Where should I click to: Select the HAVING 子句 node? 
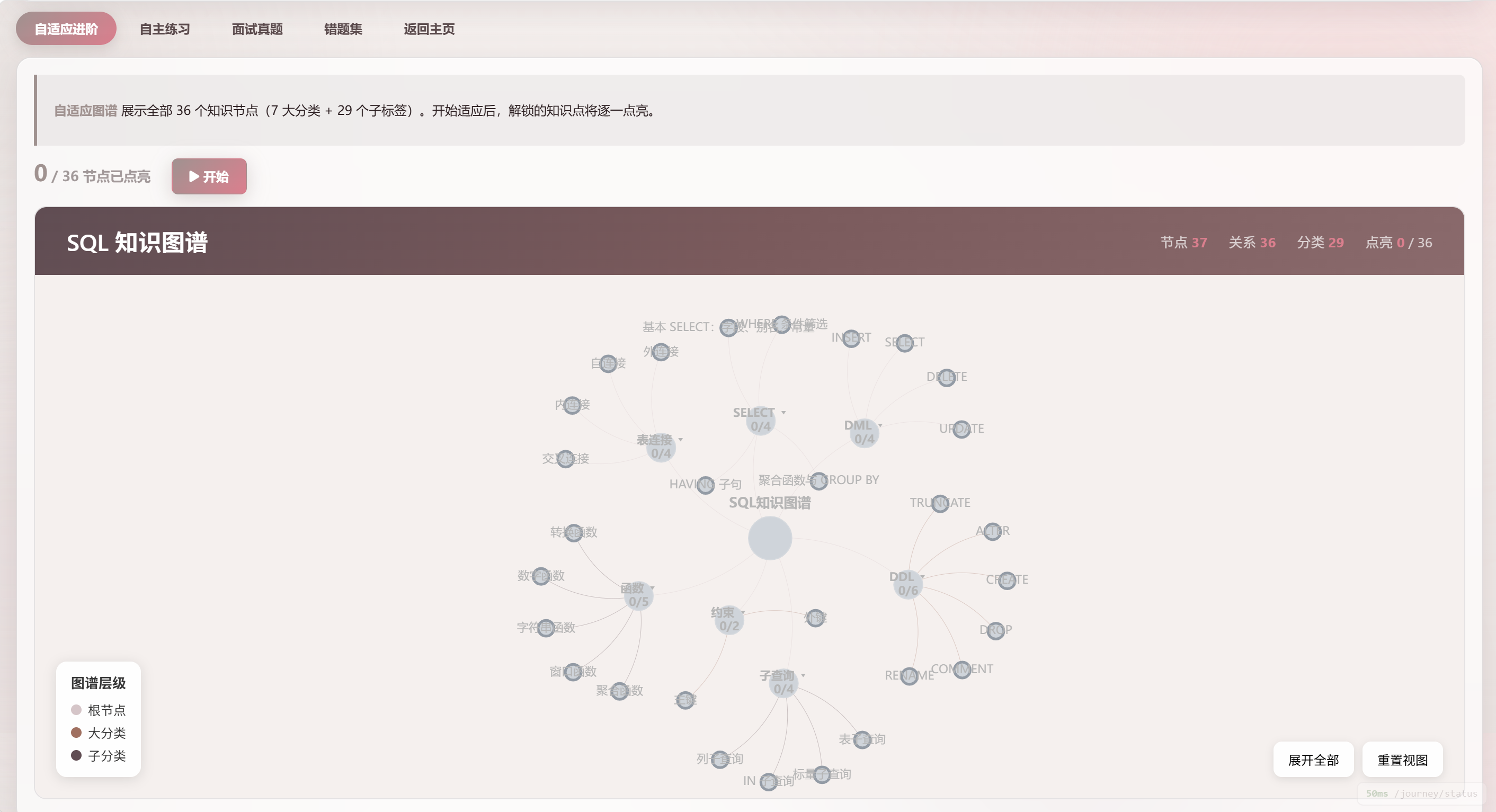(x=706, y=485)
